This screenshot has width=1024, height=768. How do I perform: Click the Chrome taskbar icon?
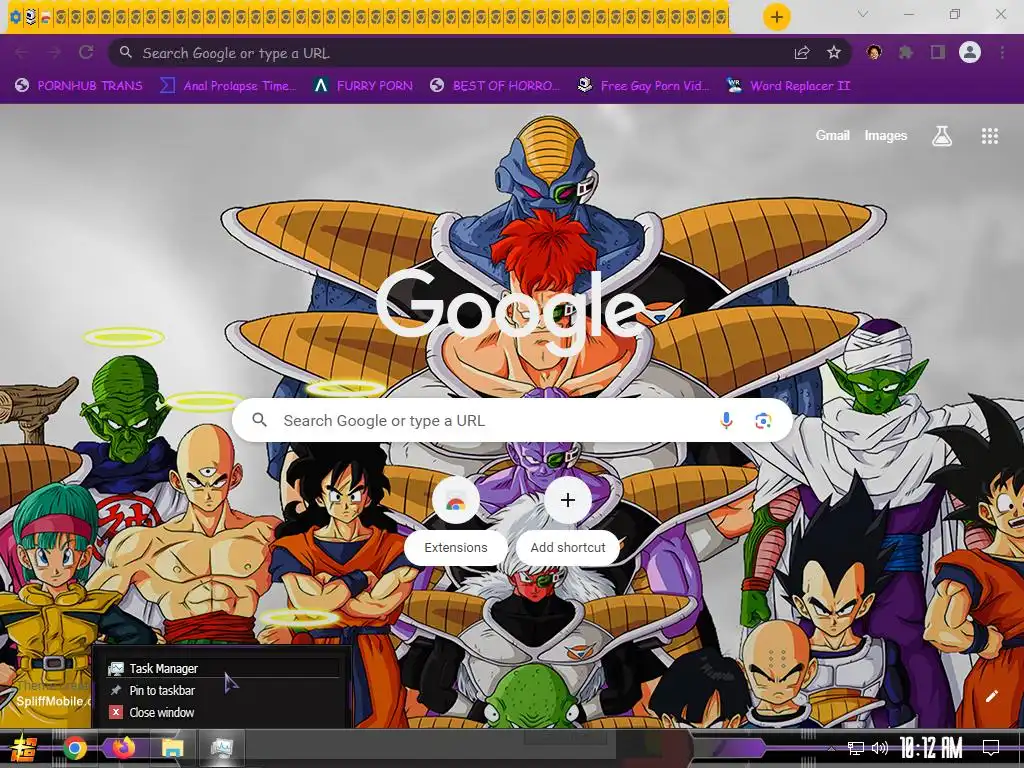(74, 748)
